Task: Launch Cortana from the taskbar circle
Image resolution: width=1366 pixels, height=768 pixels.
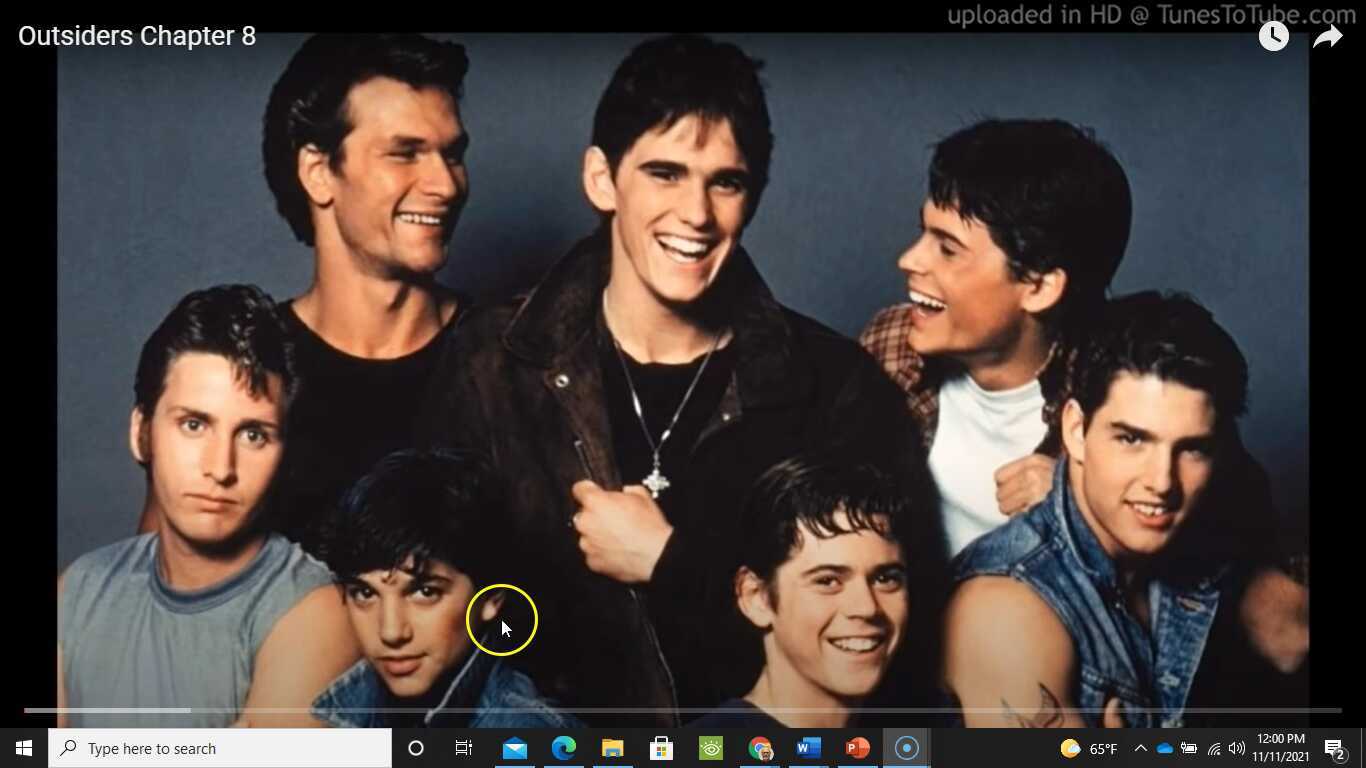Action: coord(416,748)
